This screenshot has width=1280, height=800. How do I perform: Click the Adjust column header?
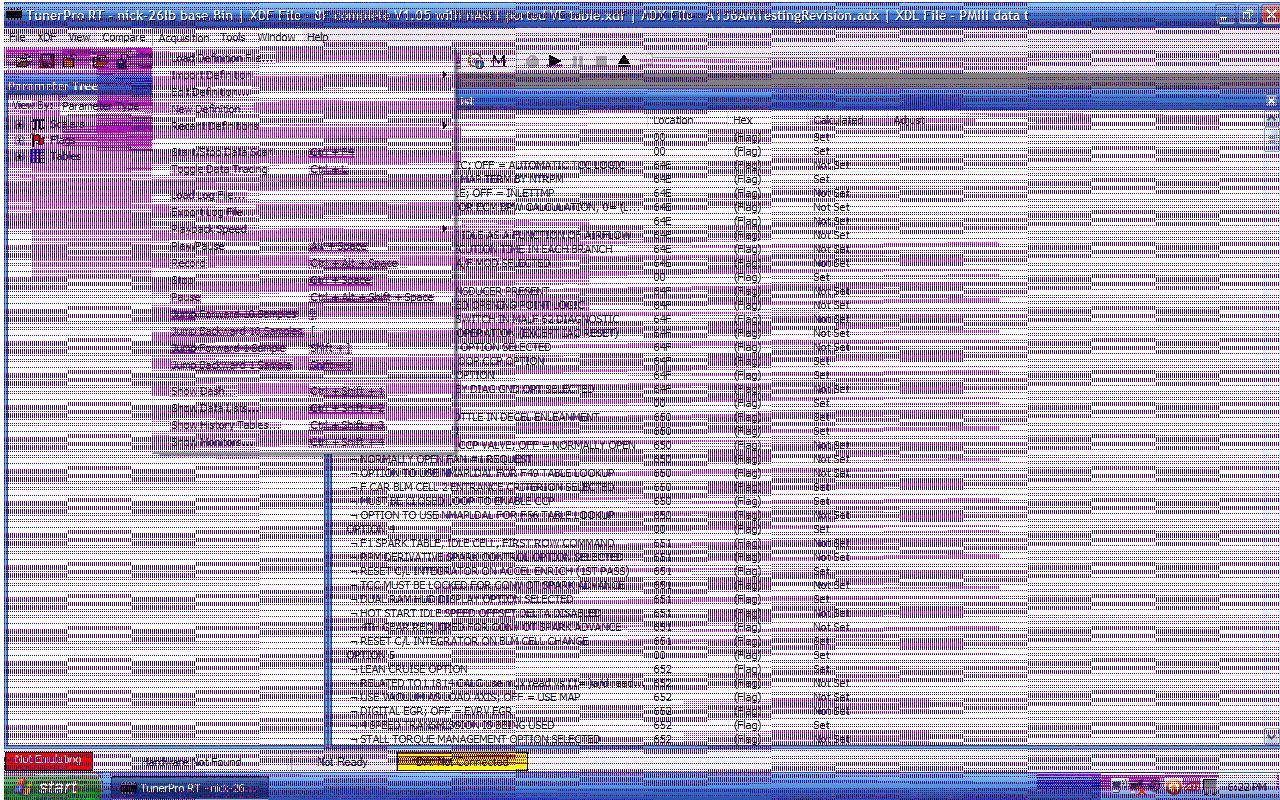pyautogui.click(x=909, y=120)
